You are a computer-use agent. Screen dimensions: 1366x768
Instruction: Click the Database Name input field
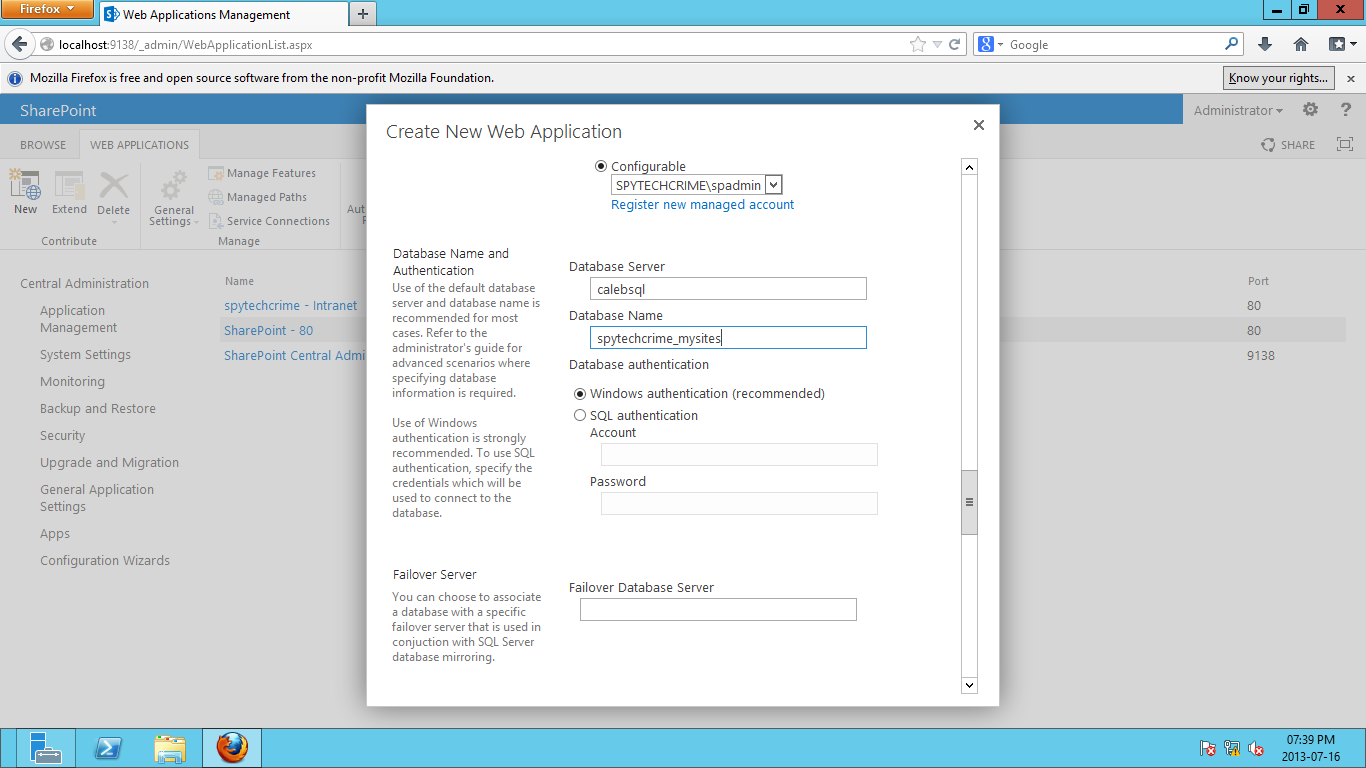(728, 338)
